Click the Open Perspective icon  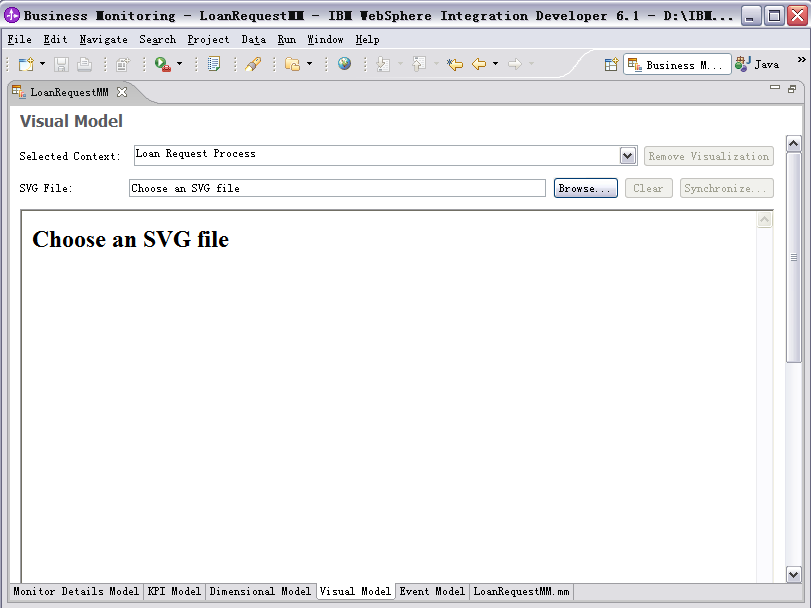pyautogui.click(x=611, y=65)
